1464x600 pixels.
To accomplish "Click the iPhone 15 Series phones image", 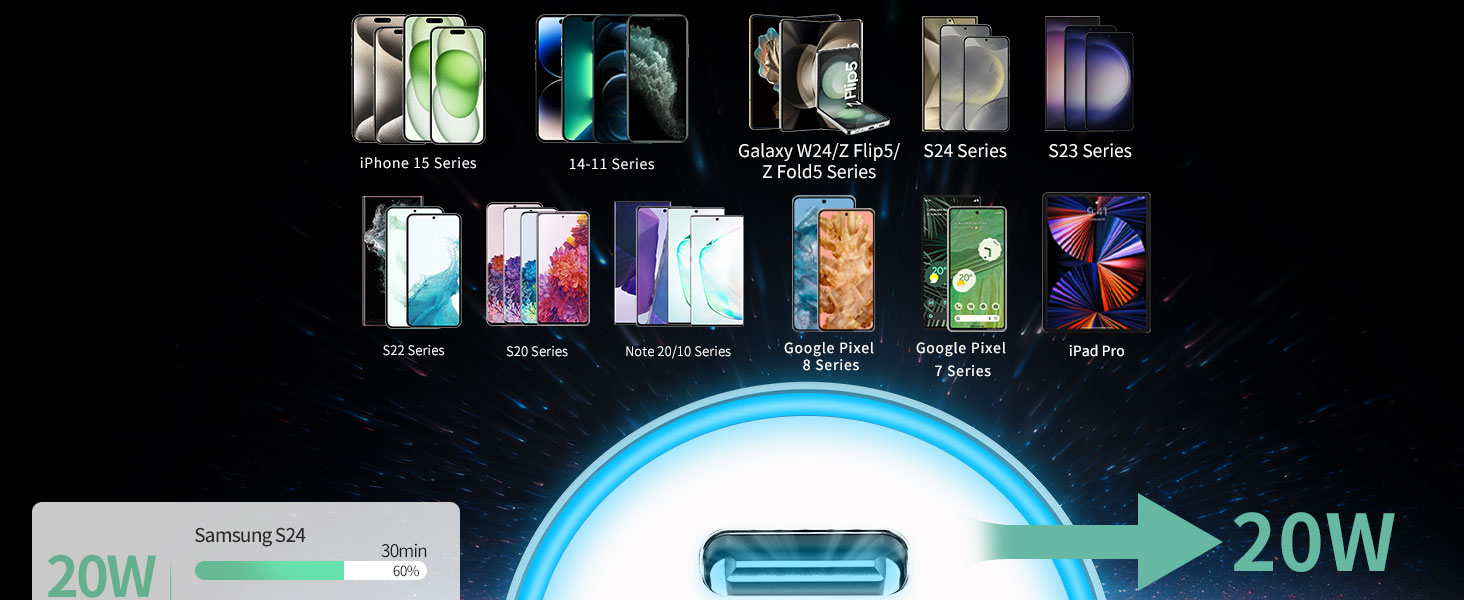I will click(x=418, y=79).
